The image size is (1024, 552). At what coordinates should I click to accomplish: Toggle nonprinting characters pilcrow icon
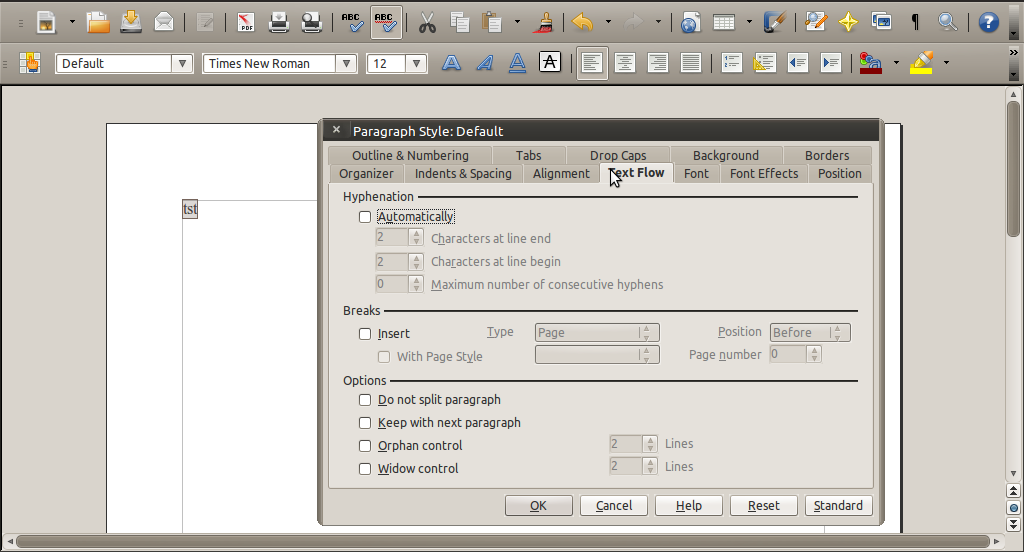(x=915, y=21)
